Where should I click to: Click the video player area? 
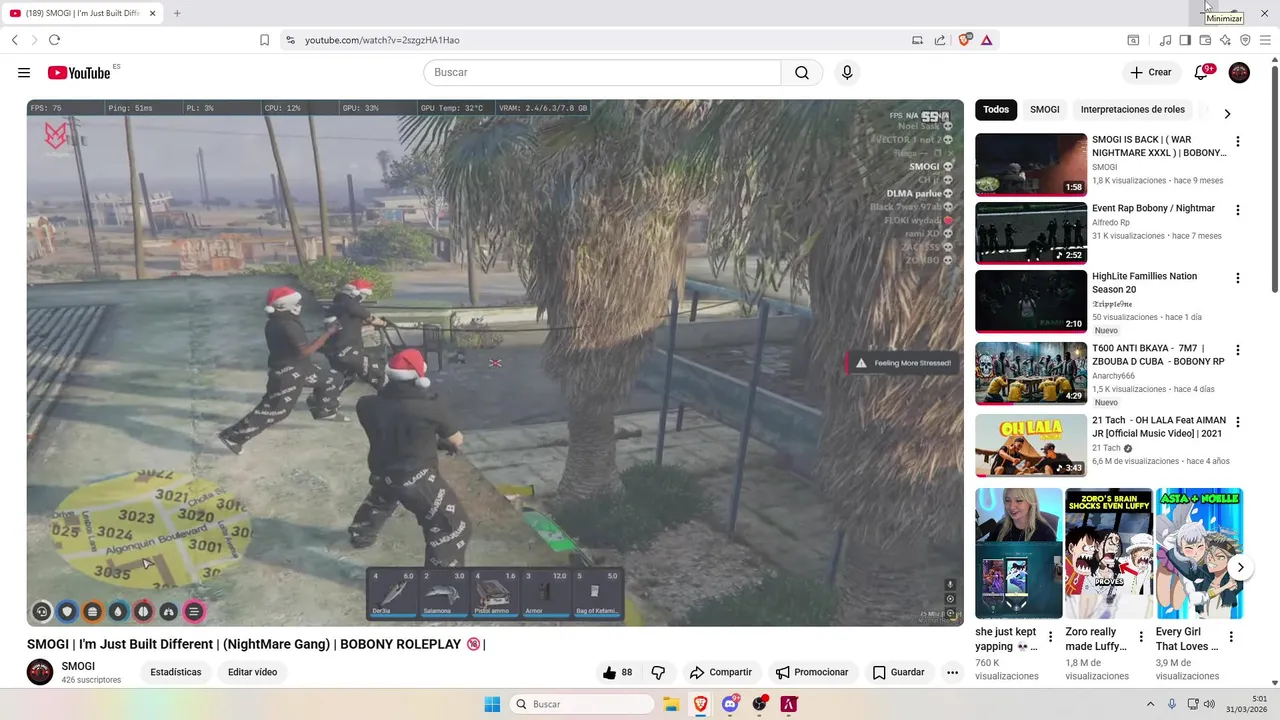tap(495, 362)
